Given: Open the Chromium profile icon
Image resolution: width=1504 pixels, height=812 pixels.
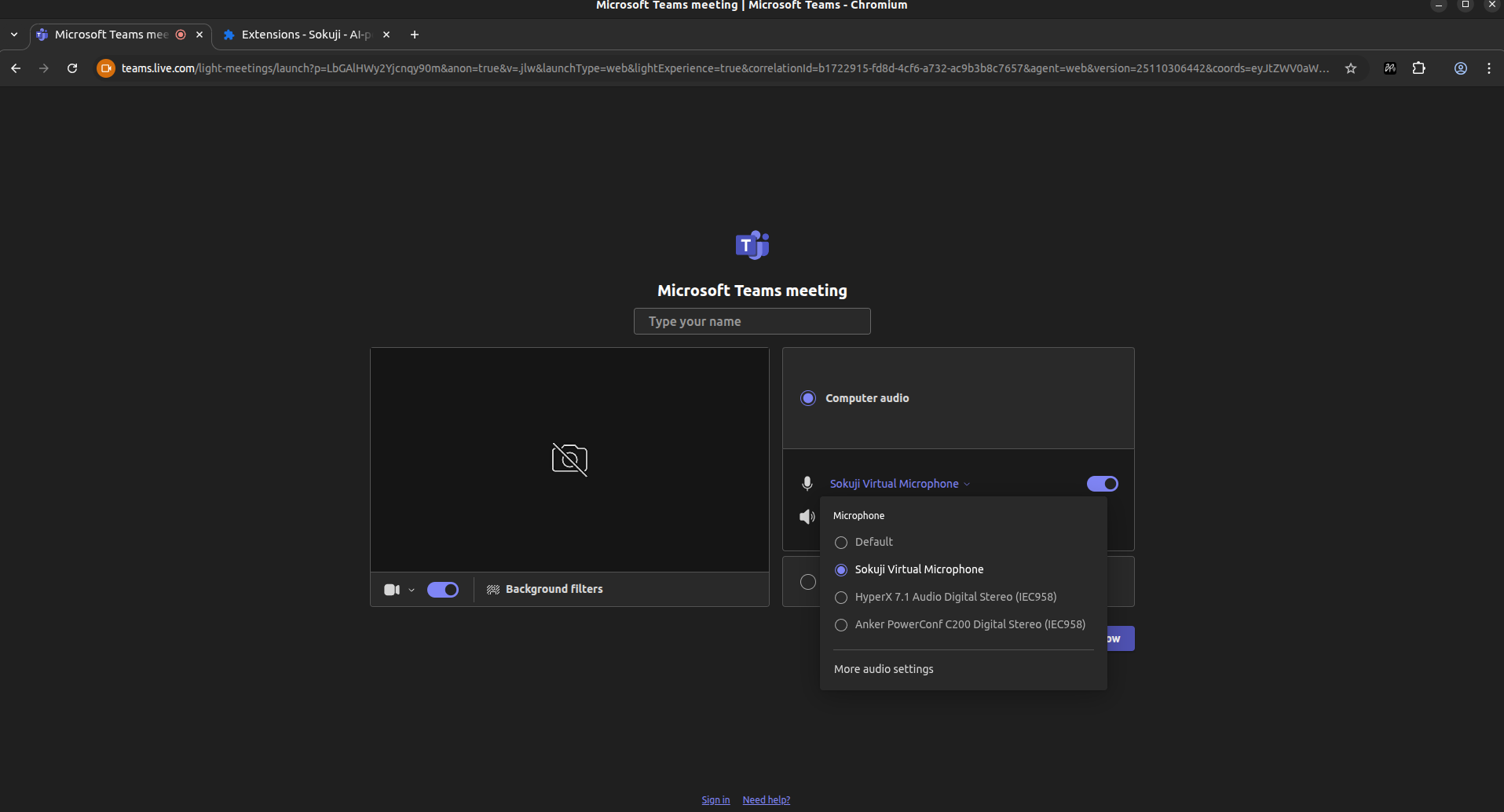Looking at the screenshot, I should click(1461, 68).
